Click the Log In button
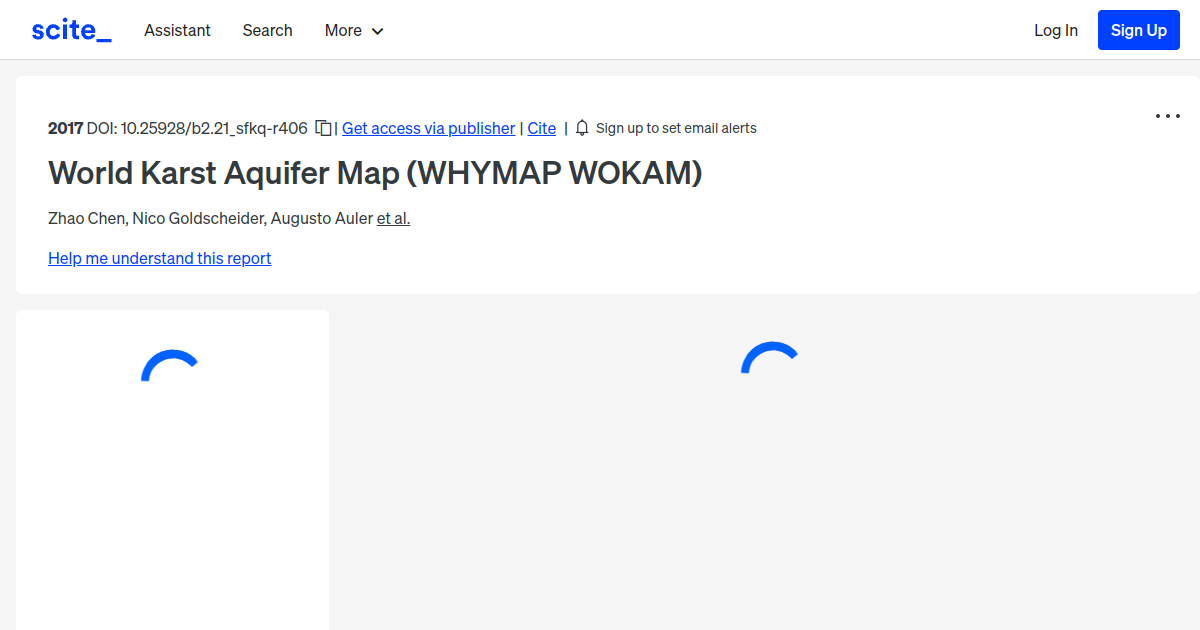This screenshot has width=1200, height=630. pyautogui.click(x=1056, y=30)
